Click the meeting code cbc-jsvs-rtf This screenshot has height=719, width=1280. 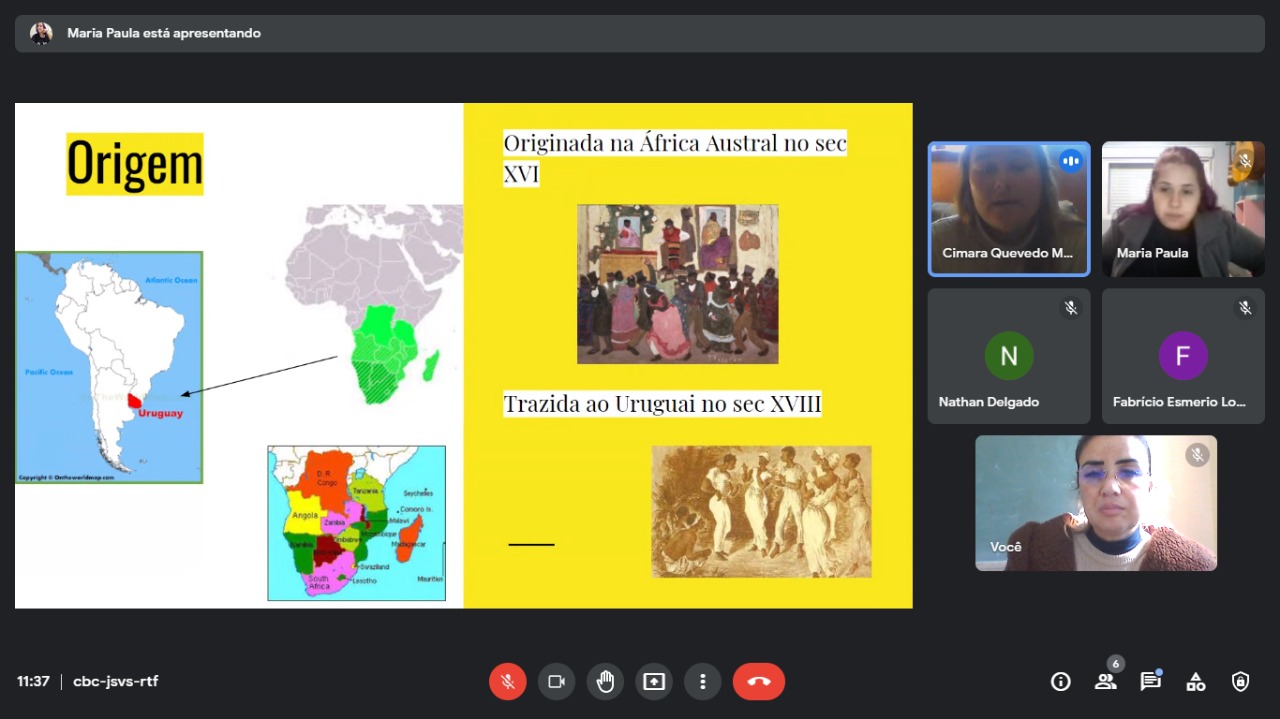(116, 682)
